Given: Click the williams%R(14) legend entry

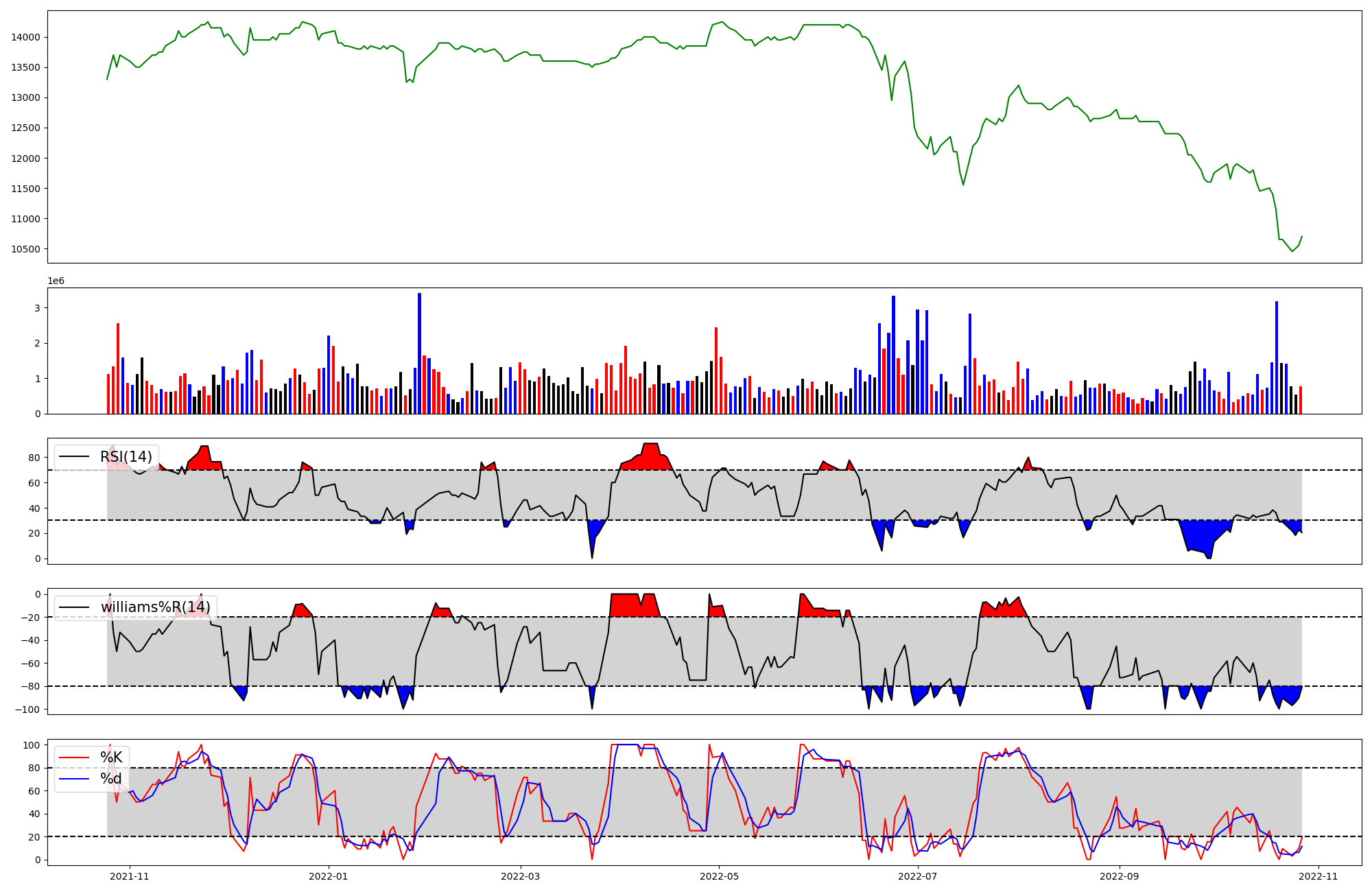Looking at the screenshot, I should click(155, 607).
